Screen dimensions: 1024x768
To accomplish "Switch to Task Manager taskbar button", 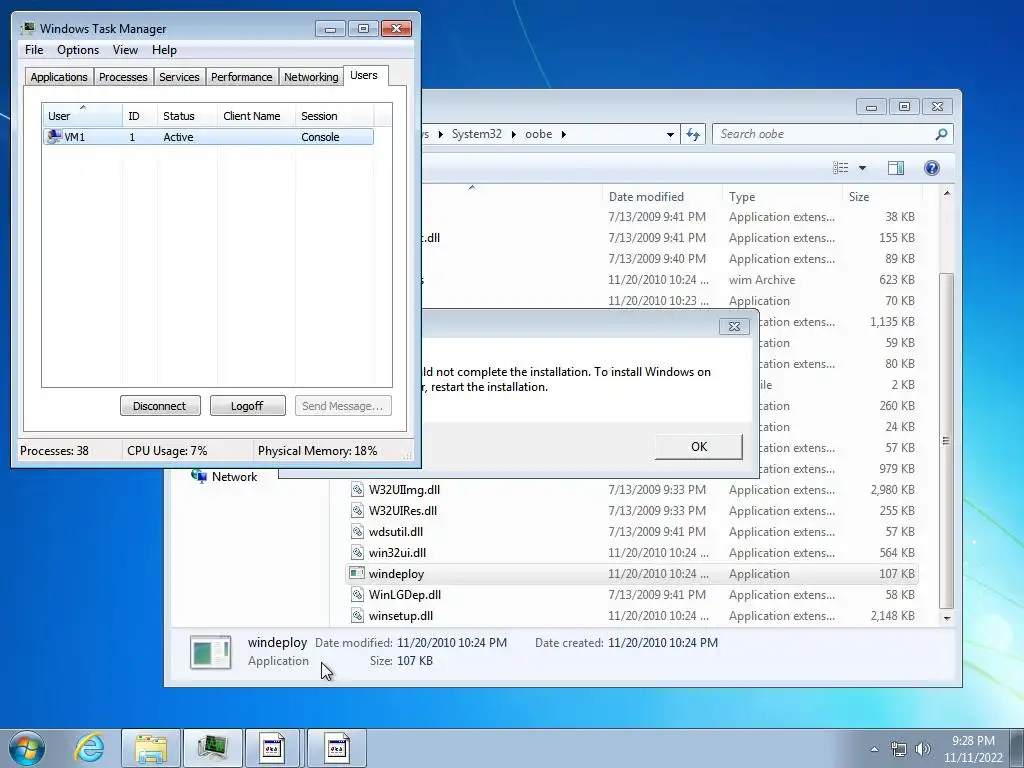I will [x=213, y=748].
